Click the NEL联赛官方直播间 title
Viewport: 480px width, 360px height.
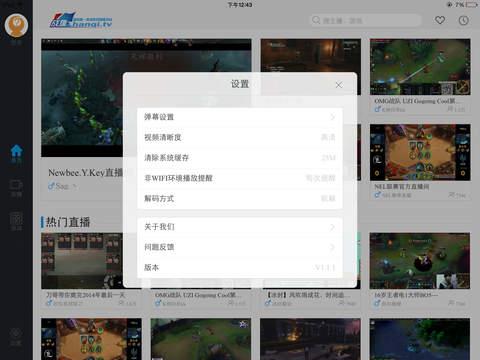tap(402, 187)
